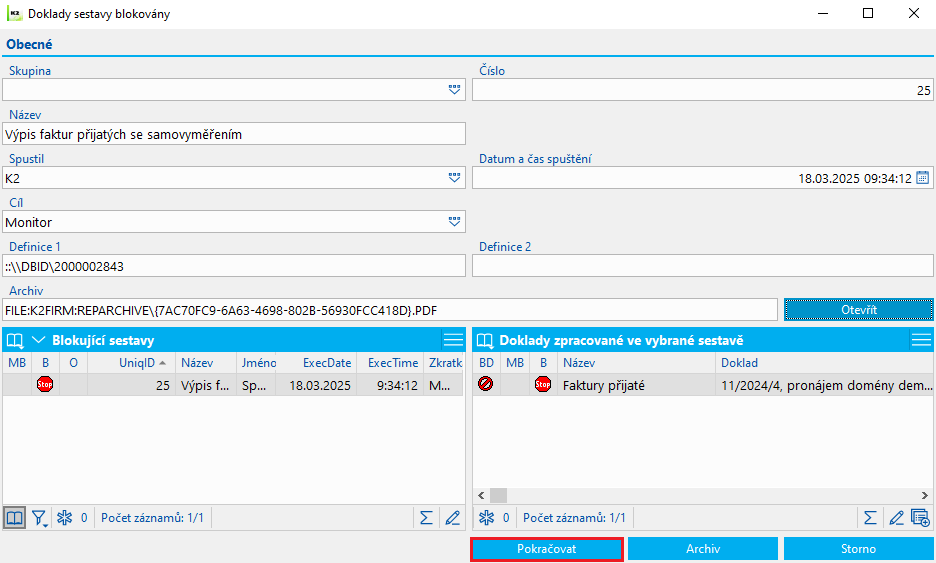Click Počet záznamů 1/1 in left status bar
936x563 pixels.
(152, 518)
